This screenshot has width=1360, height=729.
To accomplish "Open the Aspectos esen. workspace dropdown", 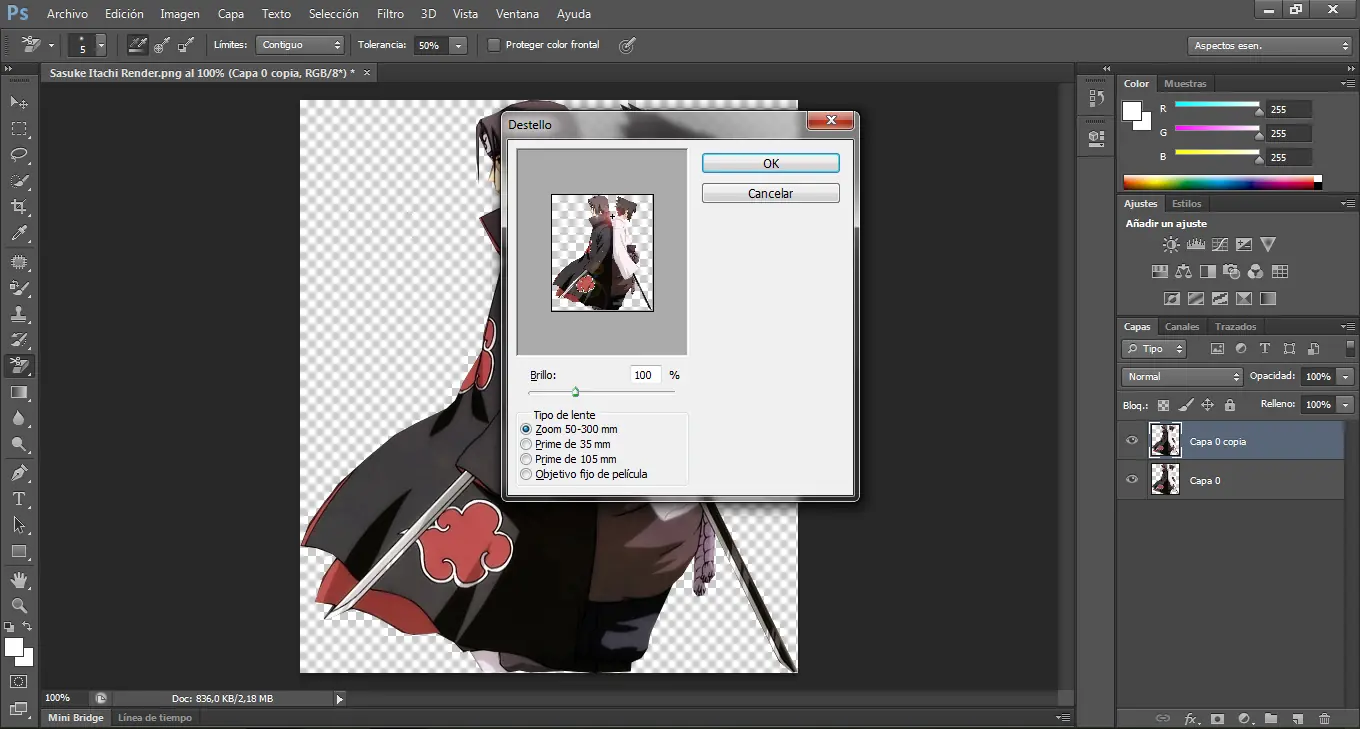I will pos(1270,46).
